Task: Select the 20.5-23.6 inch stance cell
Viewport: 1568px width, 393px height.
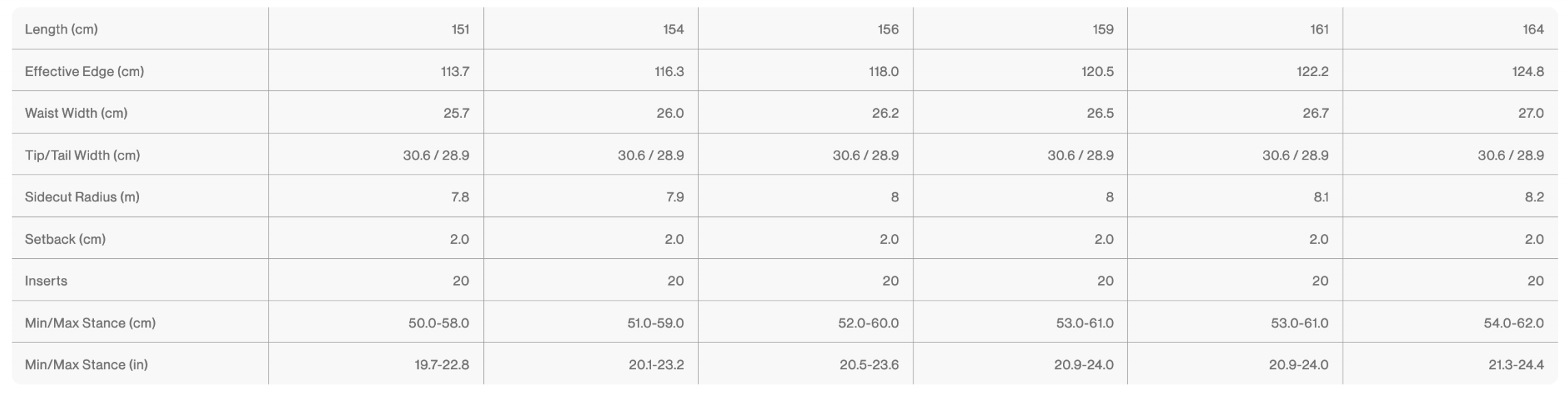Action: pos(869,365)
